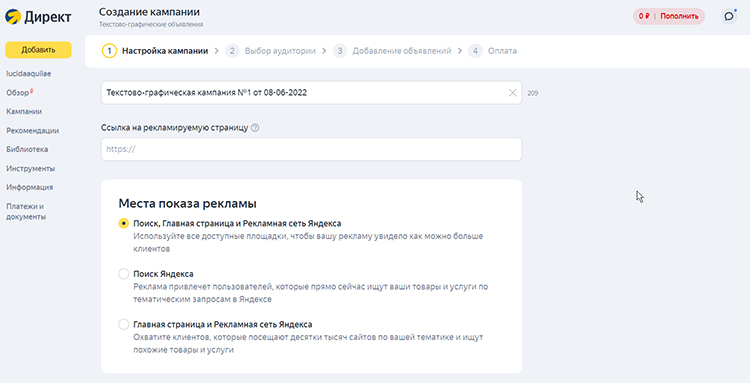The height and width of the screenshot is (383, 750).
Task: Go to Выбор аудитории step
Action: (x=280, y=51)
